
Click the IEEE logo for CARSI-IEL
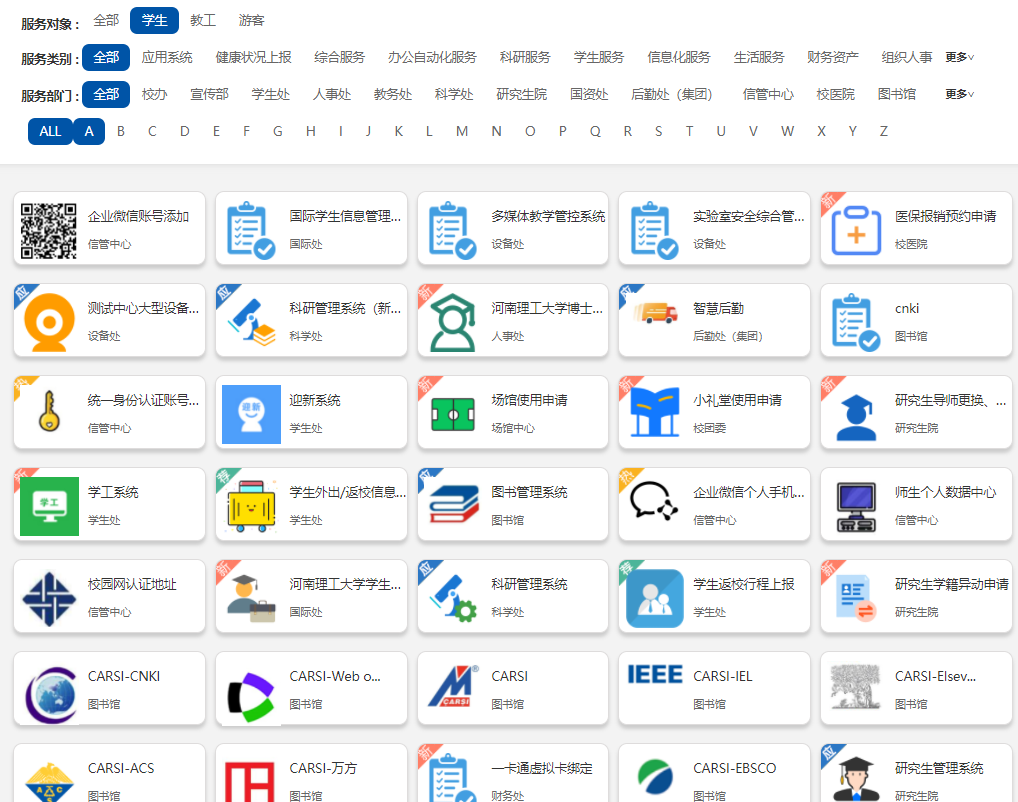(654, 675)
